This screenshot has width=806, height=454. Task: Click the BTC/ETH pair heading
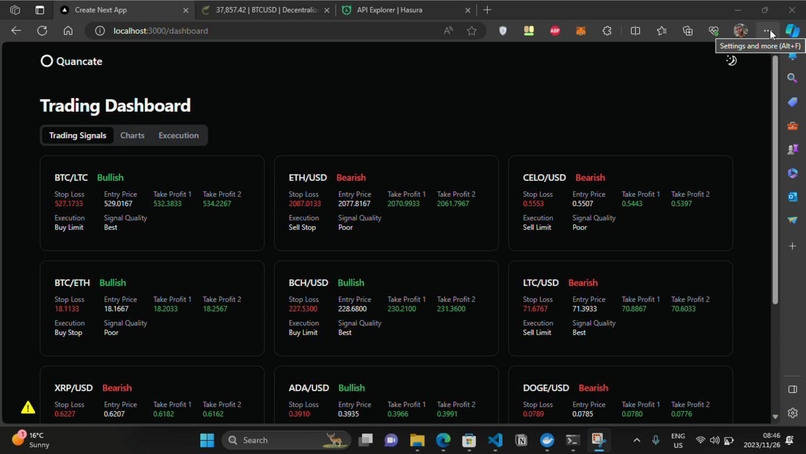point(72,283)
